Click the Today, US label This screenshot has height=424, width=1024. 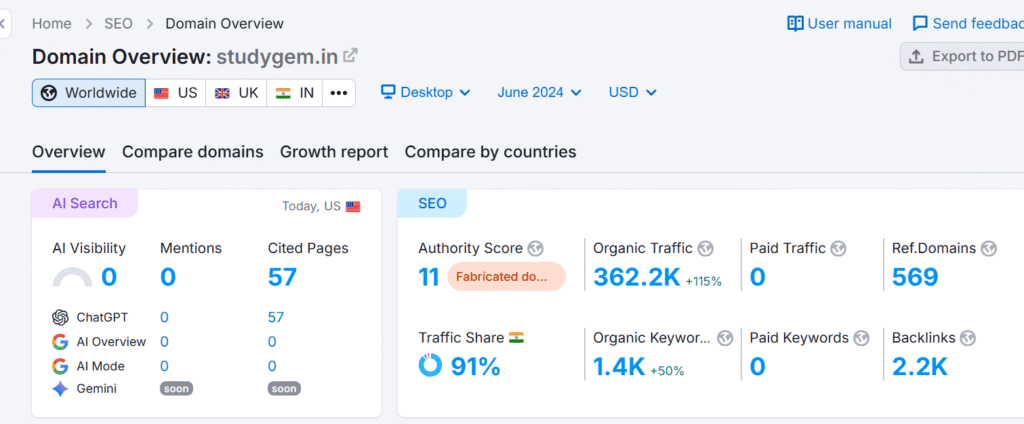pos(312,206)
